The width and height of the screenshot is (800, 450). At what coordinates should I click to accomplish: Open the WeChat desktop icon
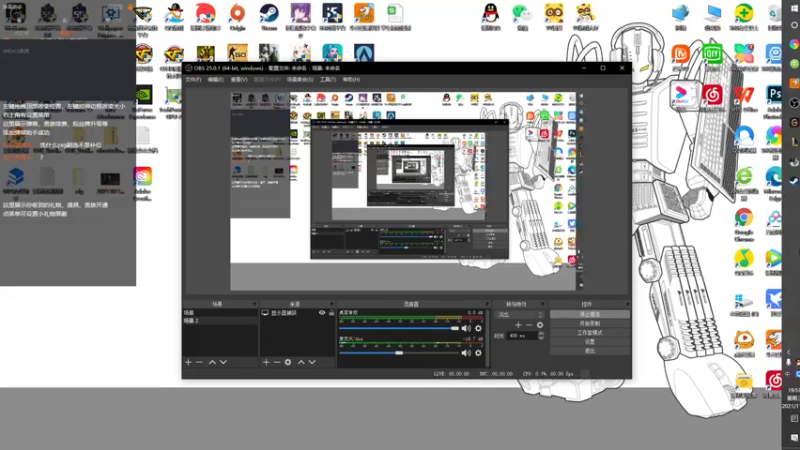point(522,16)
